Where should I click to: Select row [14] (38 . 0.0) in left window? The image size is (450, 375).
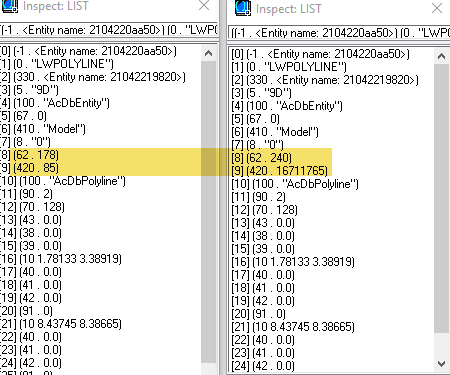(31, 233)
